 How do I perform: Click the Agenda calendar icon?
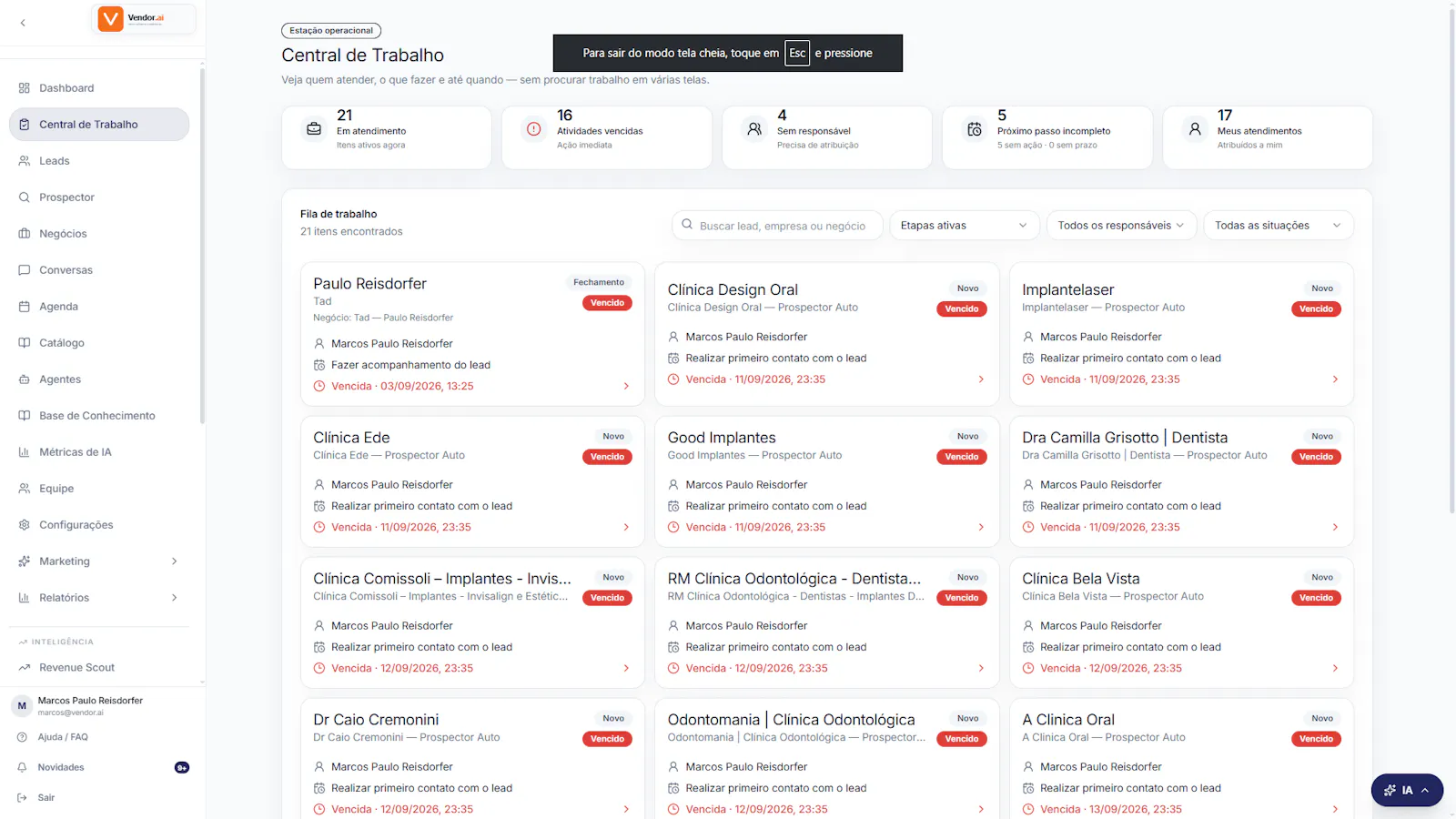point(25,307)
